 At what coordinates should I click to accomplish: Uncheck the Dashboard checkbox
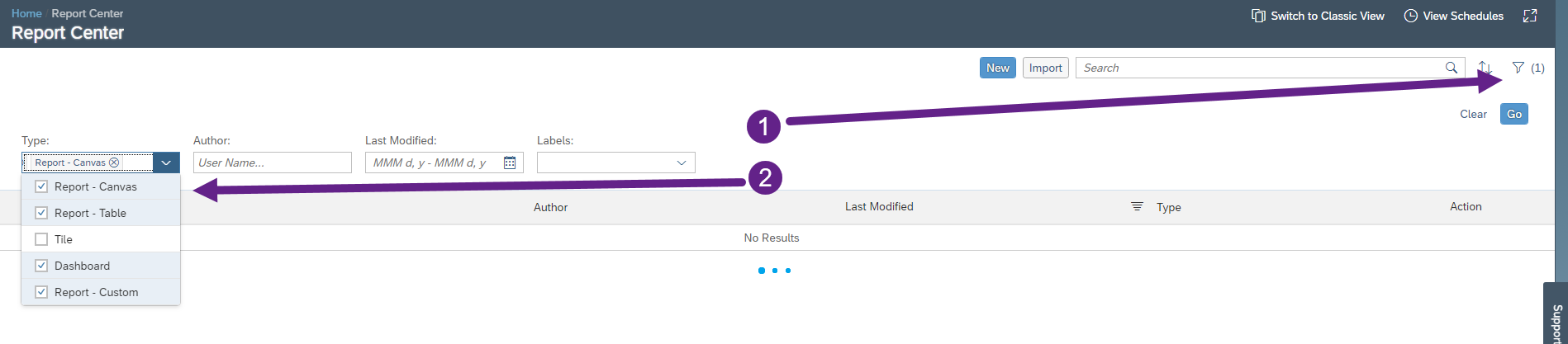[41, 266]
